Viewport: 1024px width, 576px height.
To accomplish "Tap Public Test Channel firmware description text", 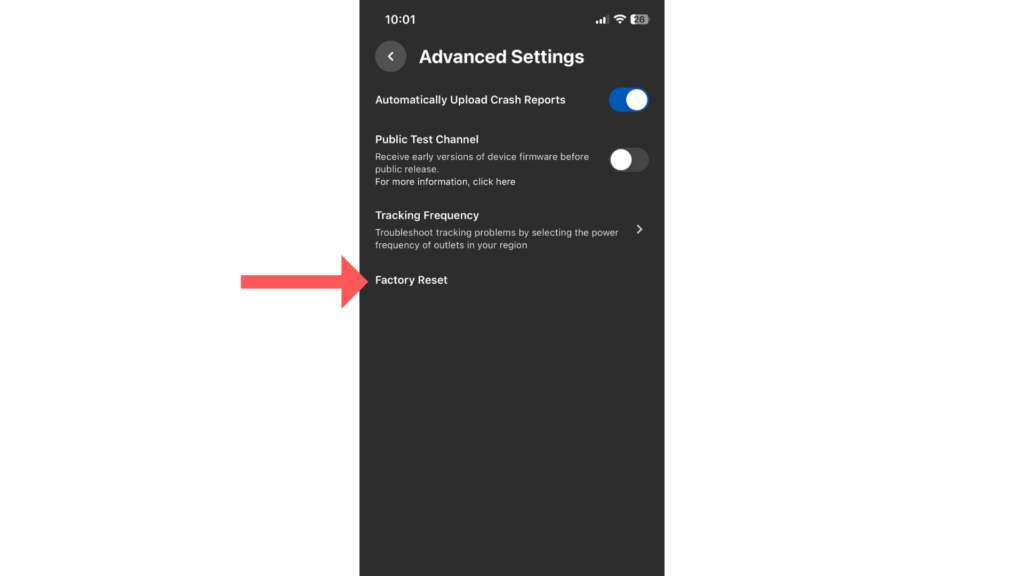I will pos(482,163).
